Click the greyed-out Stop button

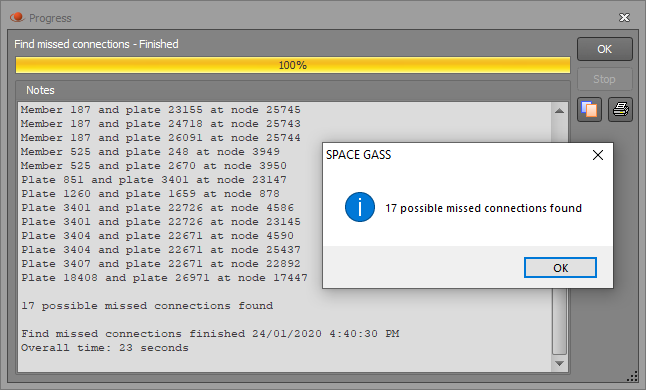(604, 79)
